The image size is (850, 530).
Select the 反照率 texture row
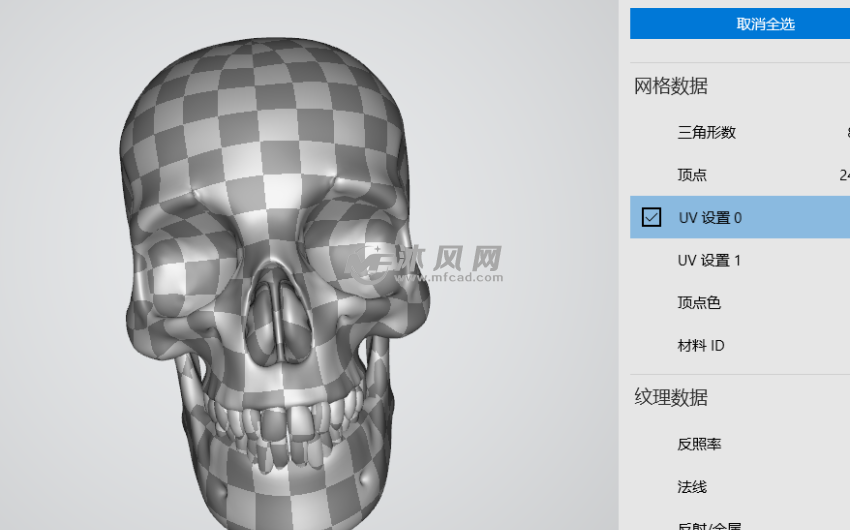coord(740,444)
